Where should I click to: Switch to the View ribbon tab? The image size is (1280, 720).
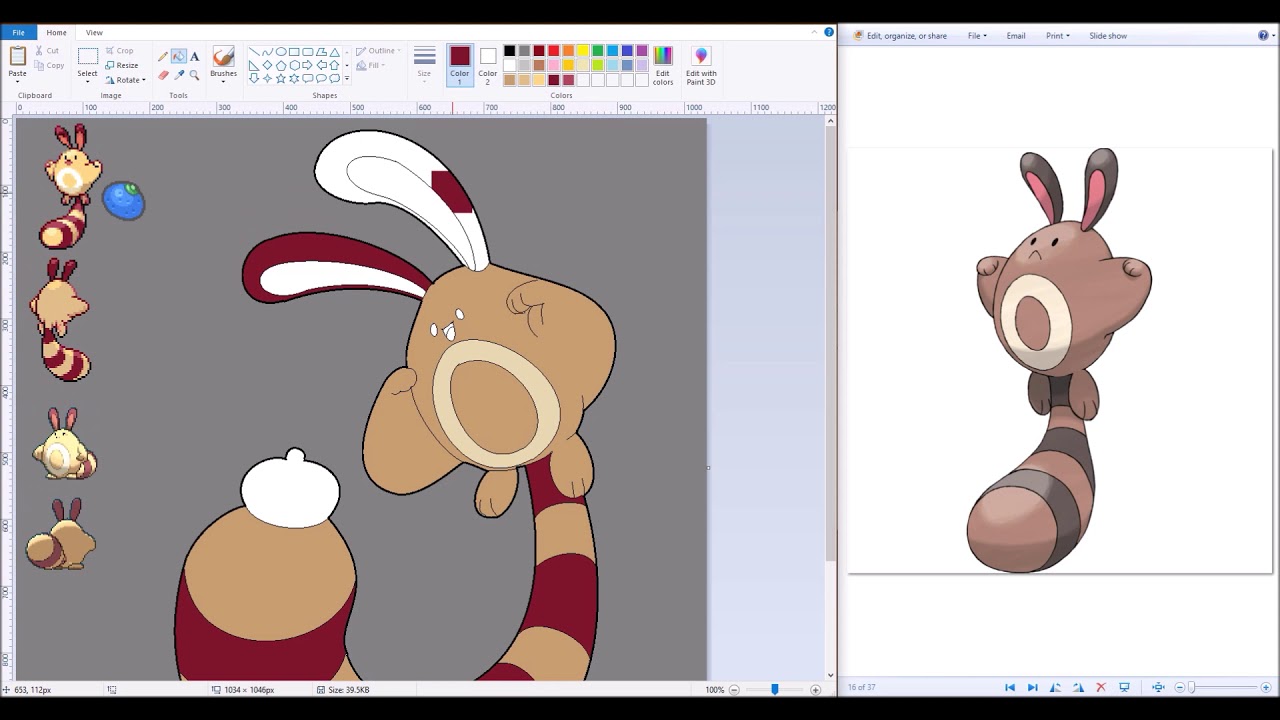(94, 32)
